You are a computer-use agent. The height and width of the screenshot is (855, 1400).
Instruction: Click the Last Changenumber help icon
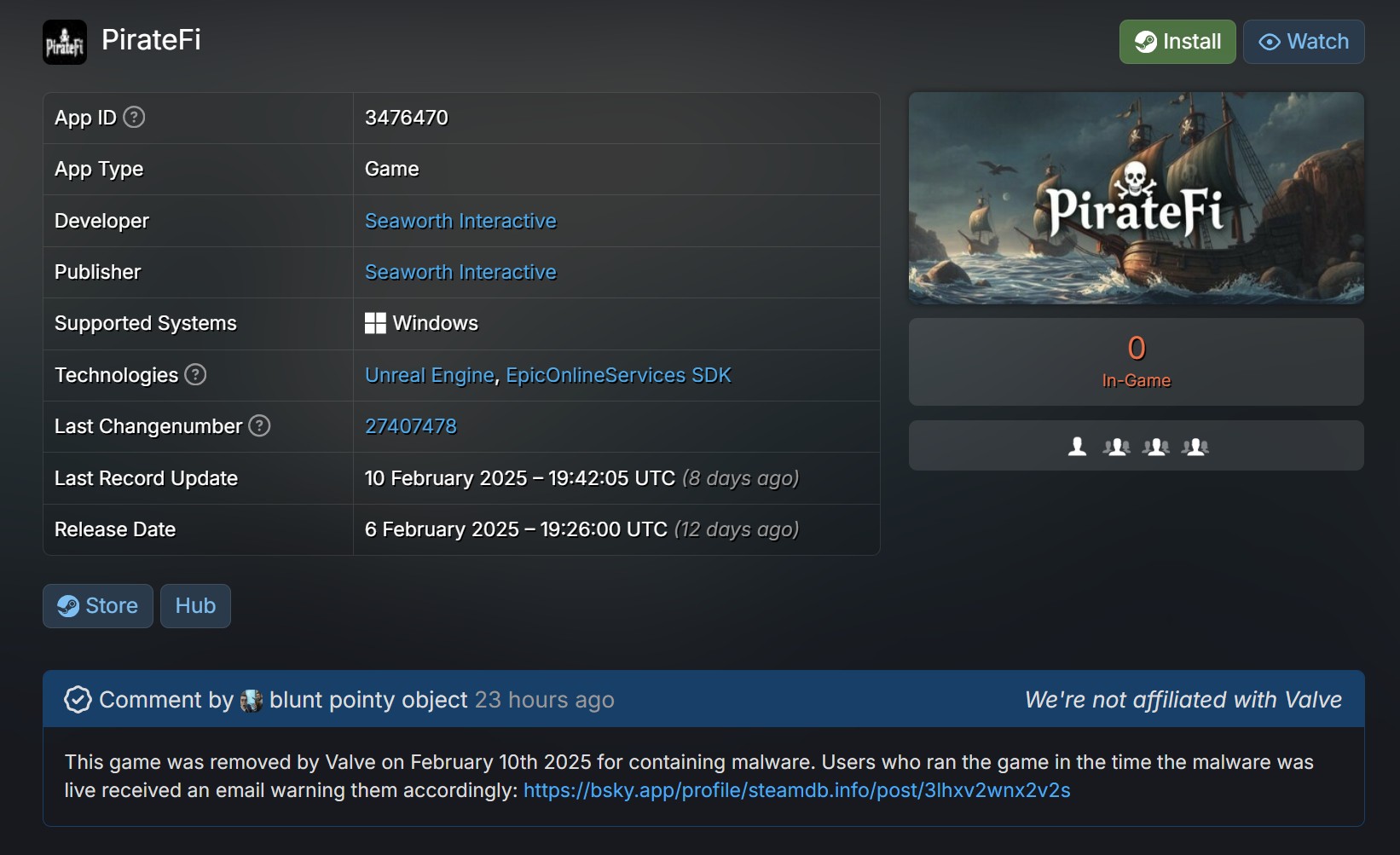tap(259, 426)
